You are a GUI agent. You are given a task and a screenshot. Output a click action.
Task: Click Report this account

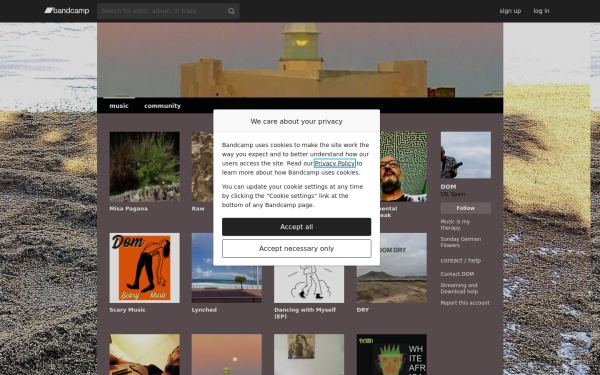465,303
